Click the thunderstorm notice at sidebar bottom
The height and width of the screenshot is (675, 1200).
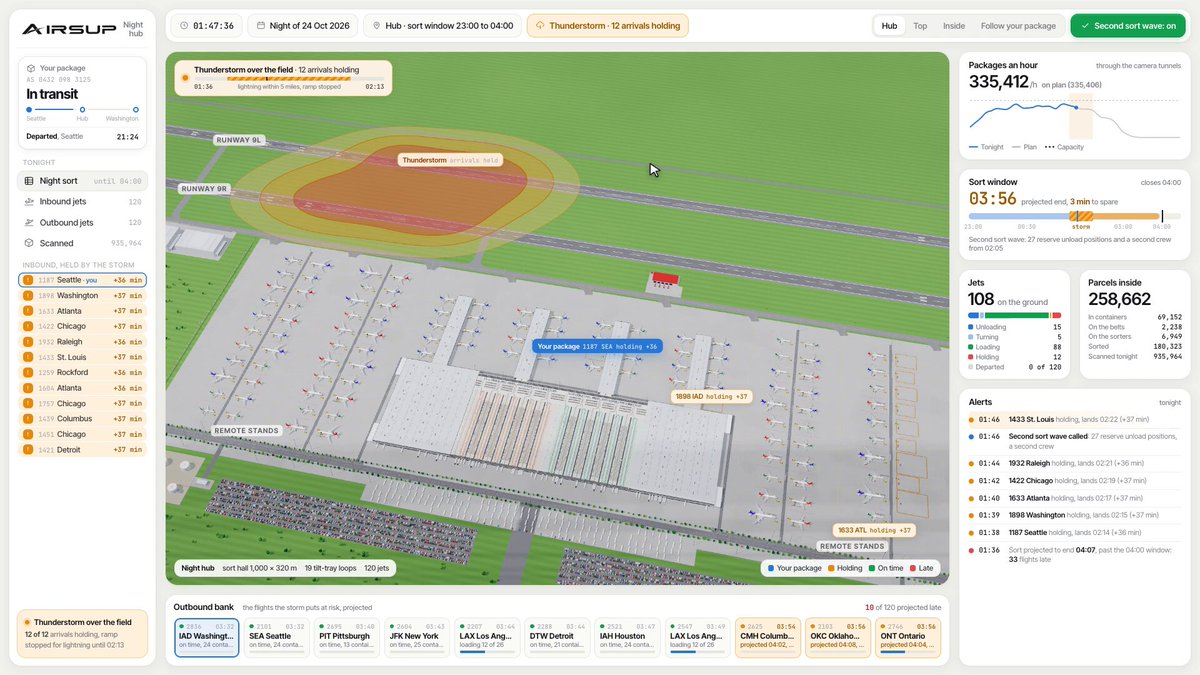(x=82, y=634)
